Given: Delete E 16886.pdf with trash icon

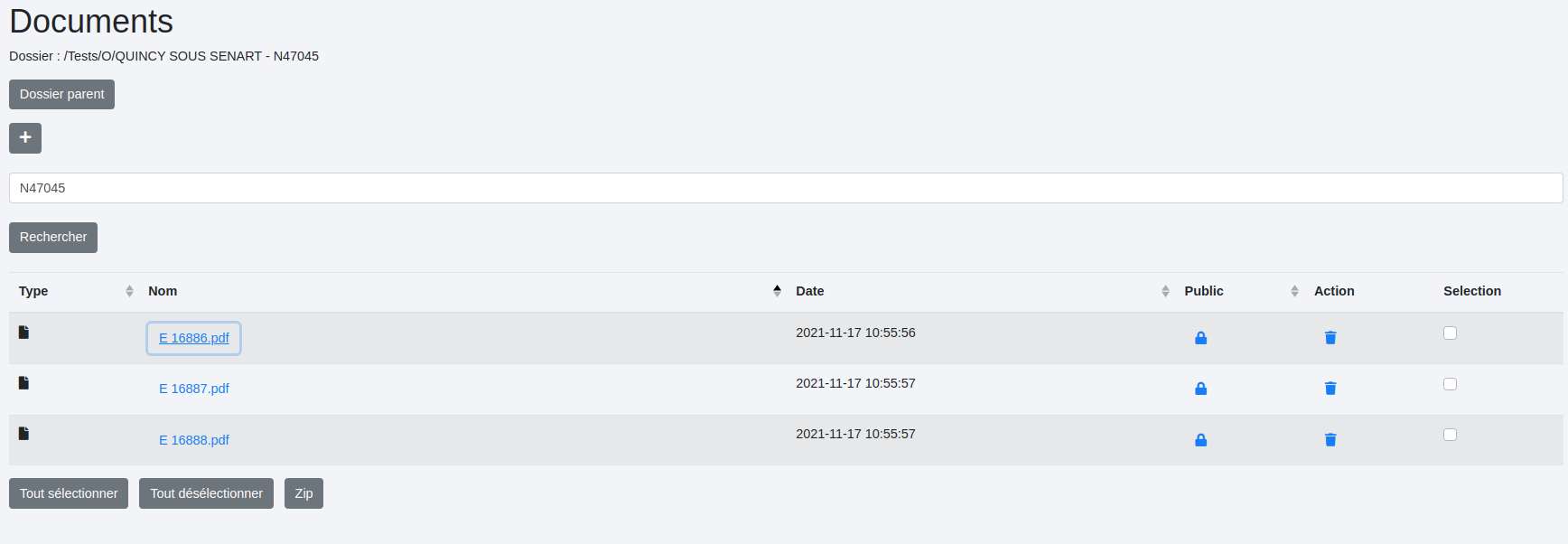Looking at the screenshot, I should pyautogui.click(x=1330, y=338).
